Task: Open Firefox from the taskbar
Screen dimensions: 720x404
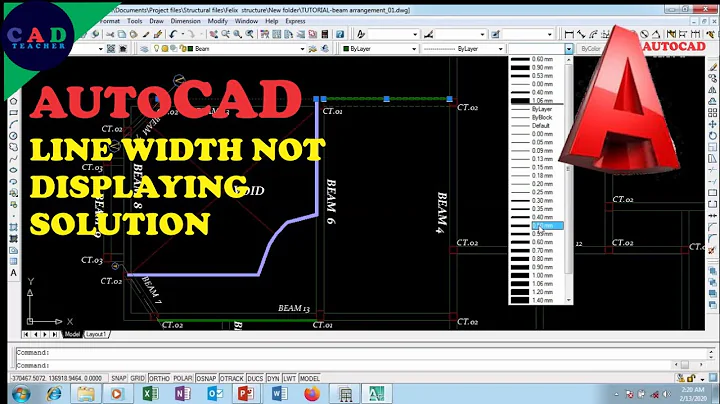Action: pyautogui.click(x=312, y=394)
